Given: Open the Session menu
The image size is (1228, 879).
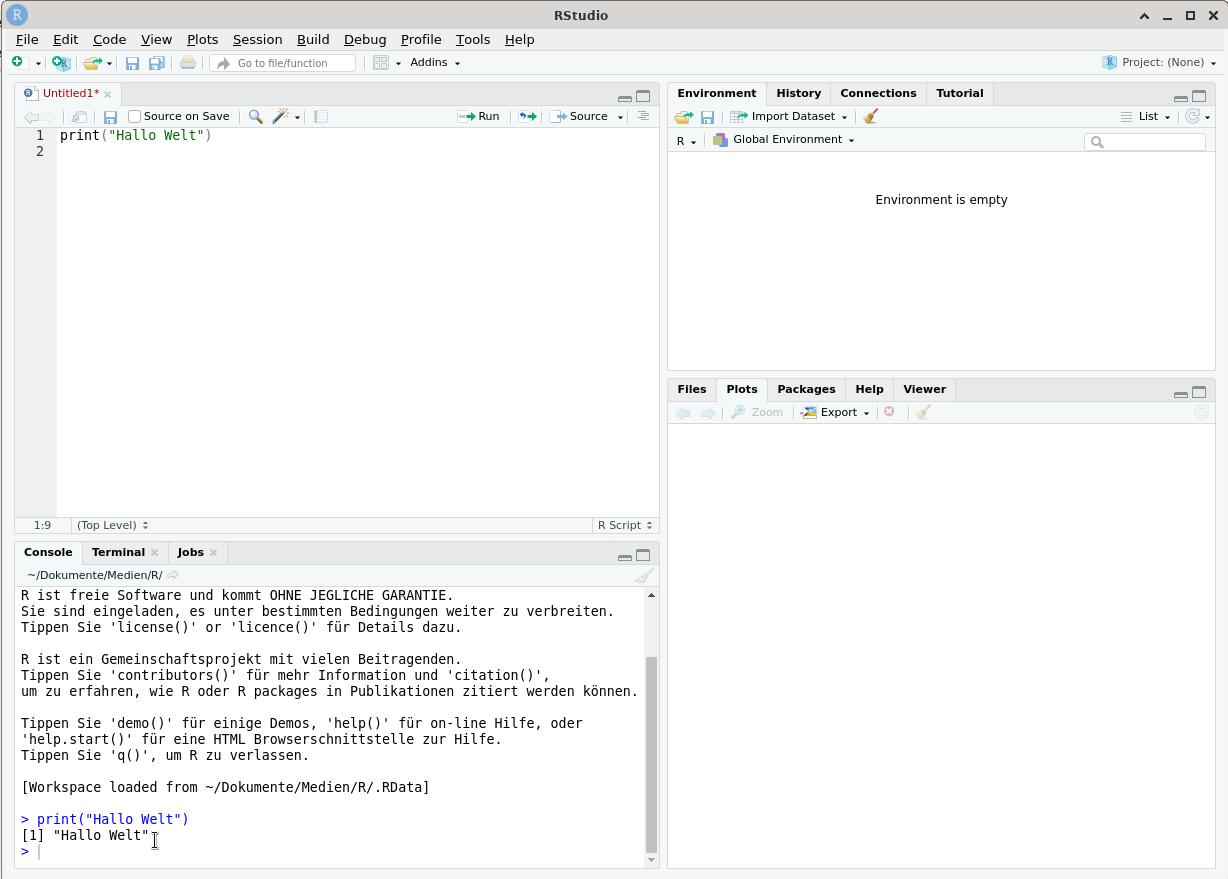Looking at the screenshot, I should pos(258,39).
